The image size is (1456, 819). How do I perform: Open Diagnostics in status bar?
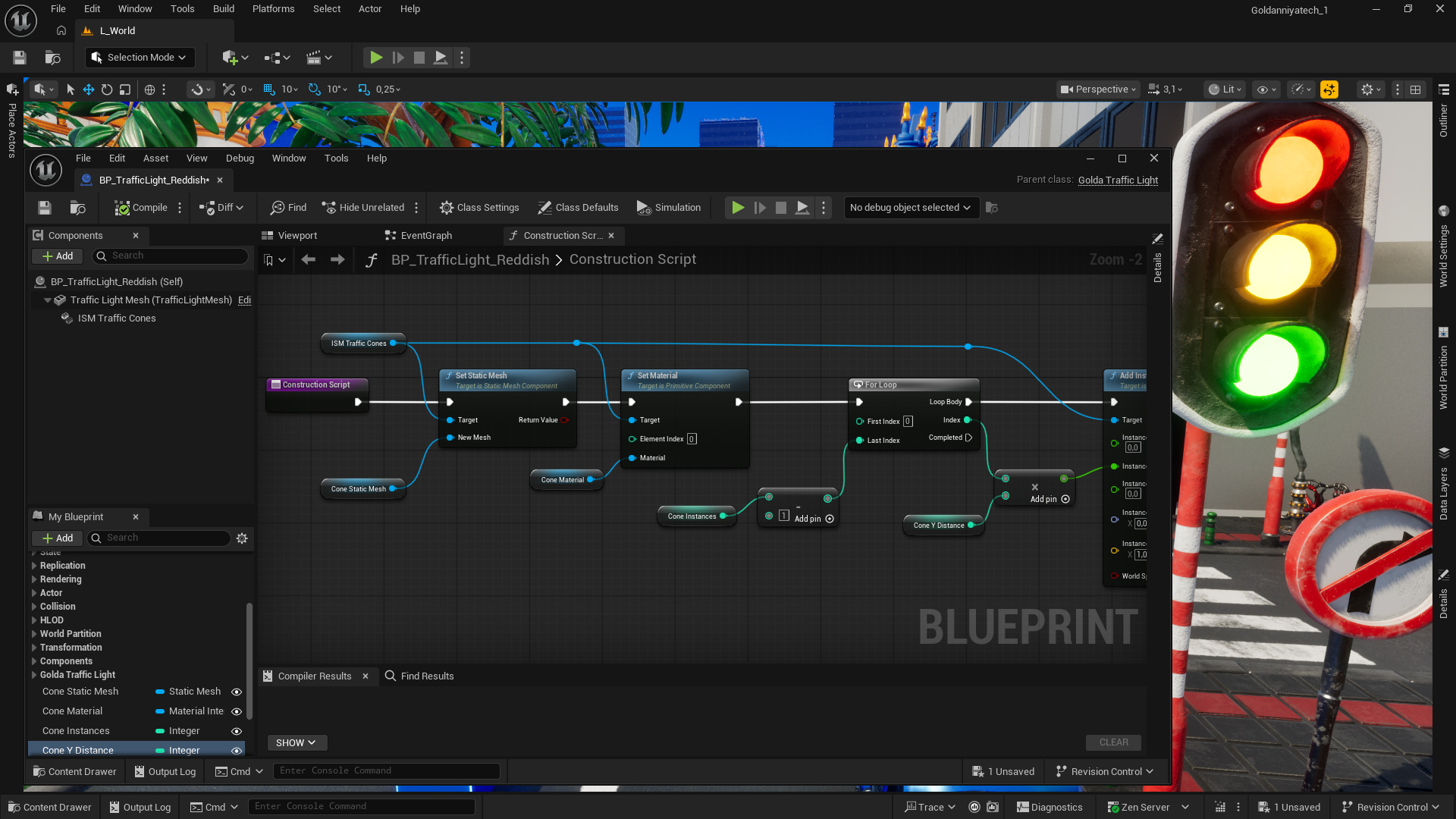pyautogui.click(x=1050, y=808)
